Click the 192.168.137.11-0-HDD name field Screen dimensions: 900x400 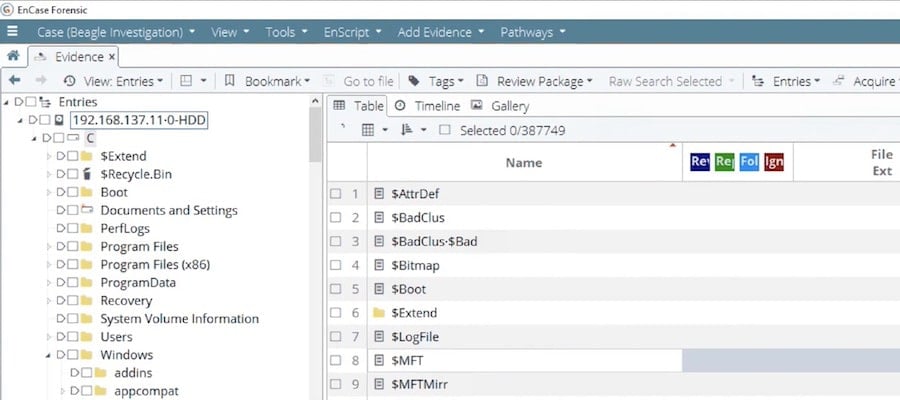[x=139, y=120]
